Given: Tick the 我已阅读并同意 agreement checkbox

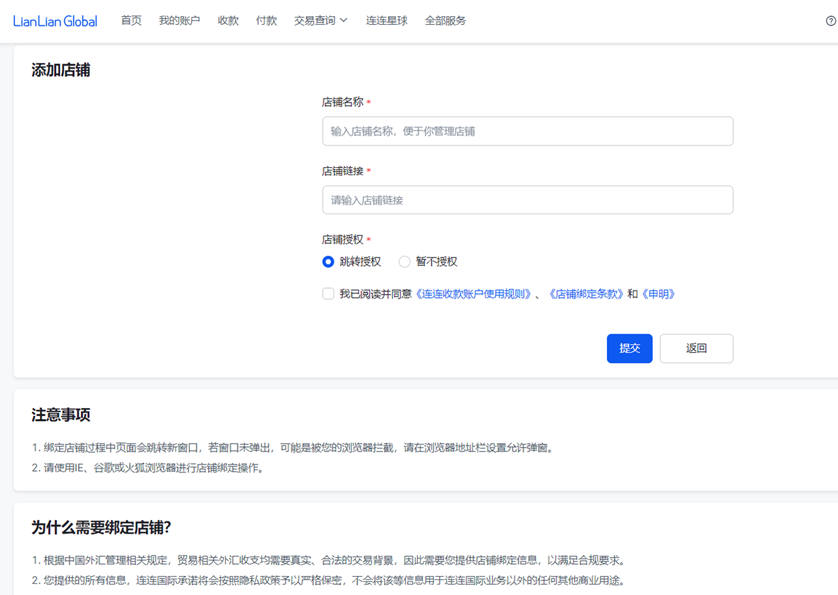Looking at the screenshot, I should point(328,294).
